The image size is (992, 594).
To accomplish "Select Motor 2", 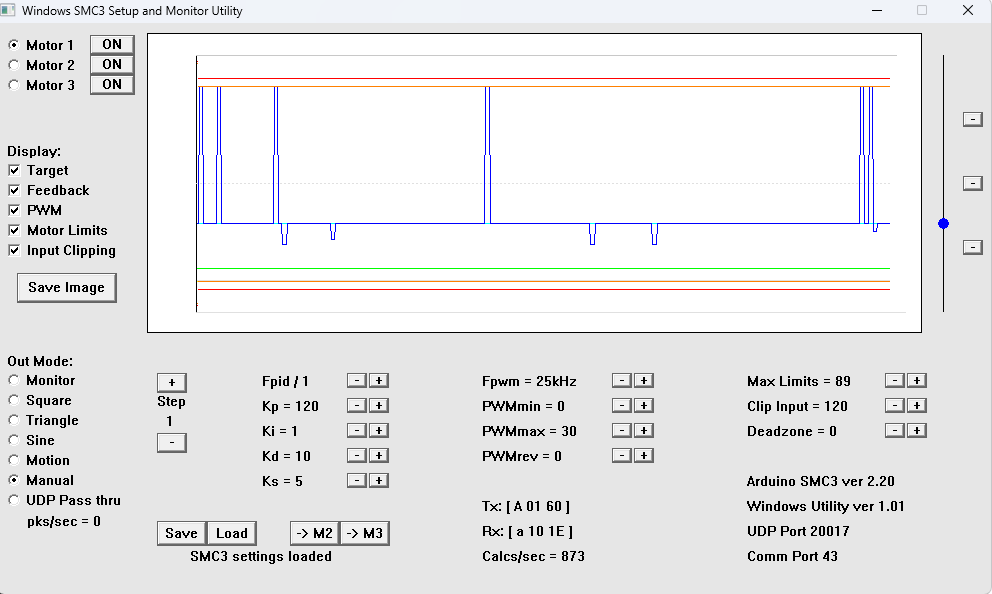I will [12, 64].
